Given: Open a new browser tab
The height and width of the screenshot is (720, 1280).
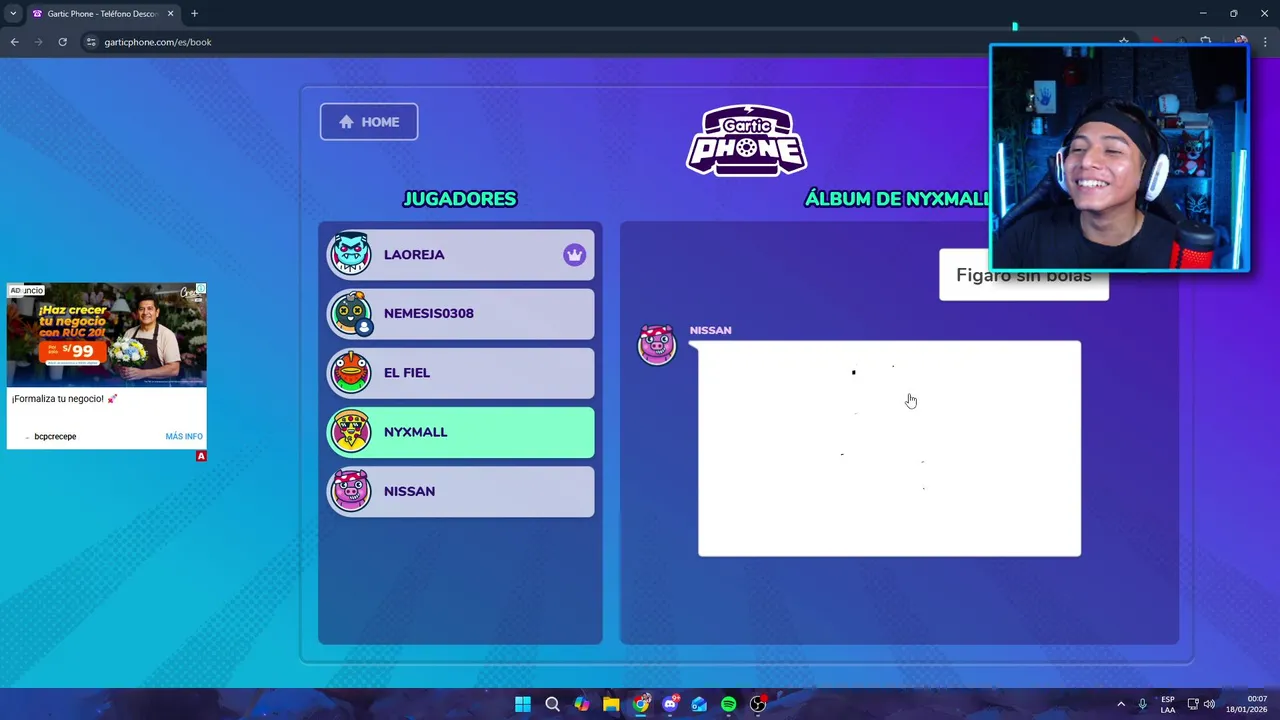Looking at the screenshot, I should [x=194, y=14].
